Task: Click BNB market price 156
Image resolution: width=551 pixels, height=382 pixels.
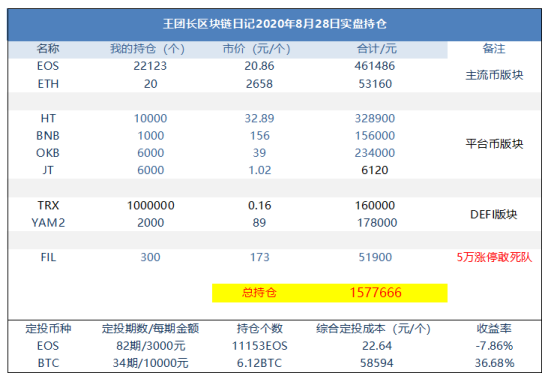Action: [x=260, y=136]
